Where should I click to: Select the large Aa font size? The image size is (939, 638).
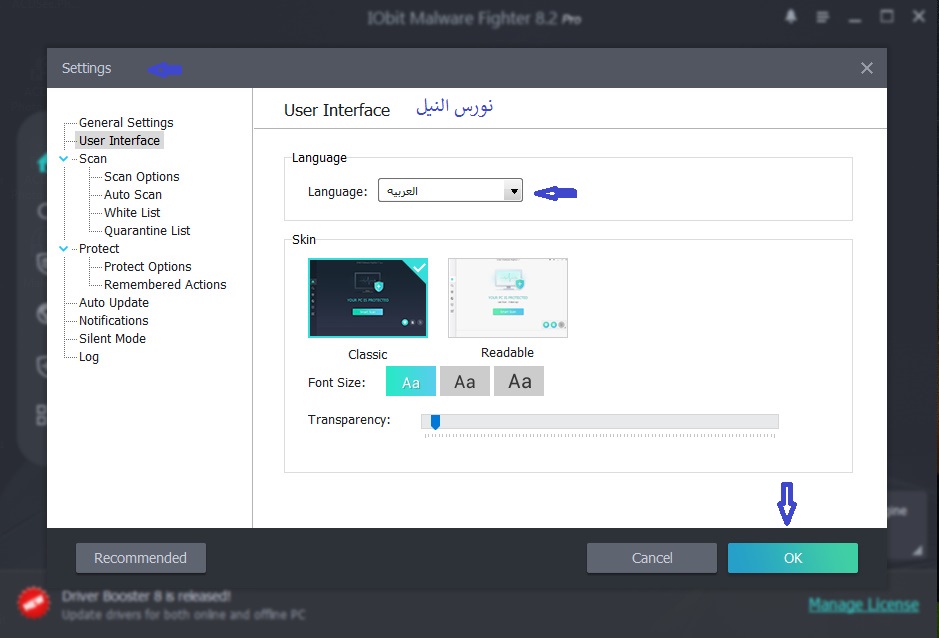(519, 381)
